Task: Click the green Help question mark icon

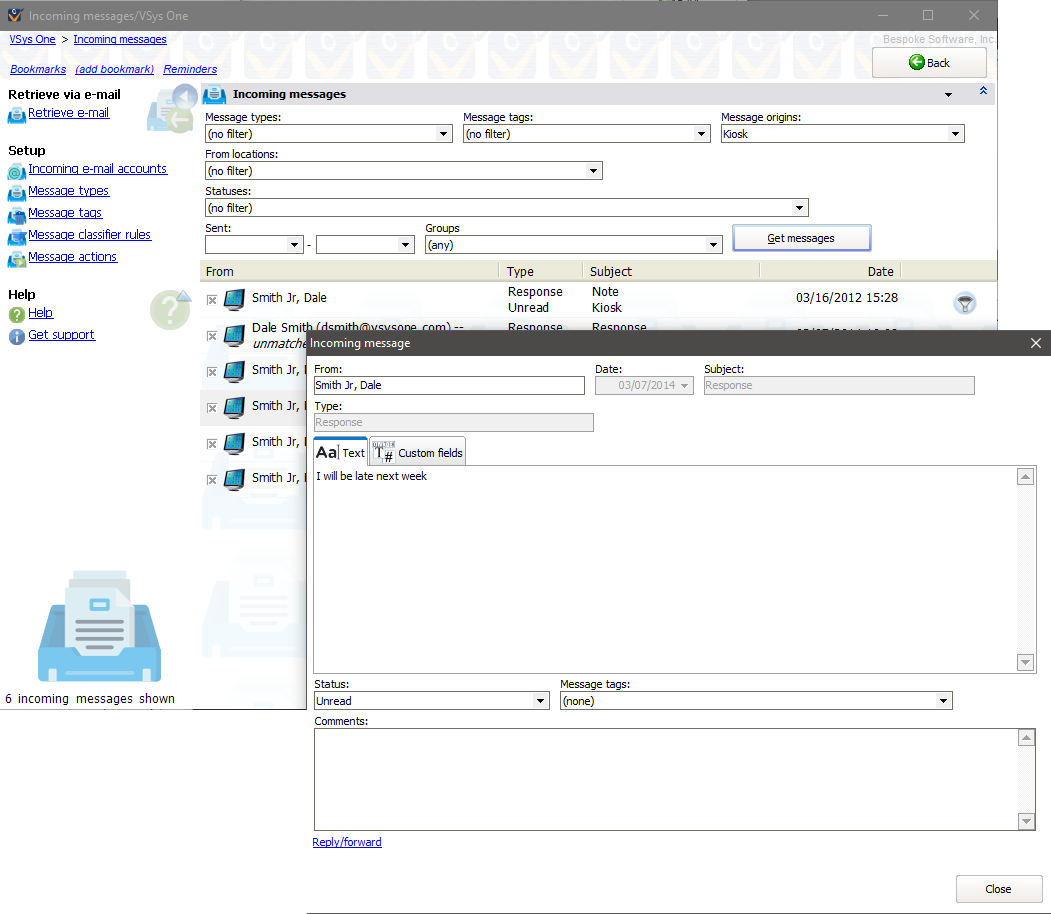Action: pyautogui.click(x=17, y=314)
